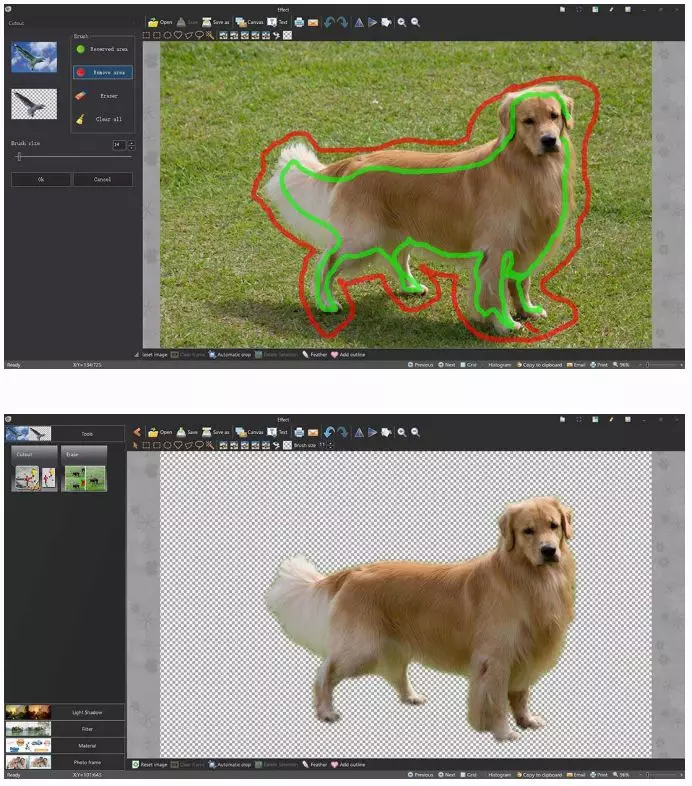Image resolution: width=692 pixels, height=786 pixels.
Task: Open the Photo frame section
Action: coord(65,762)
